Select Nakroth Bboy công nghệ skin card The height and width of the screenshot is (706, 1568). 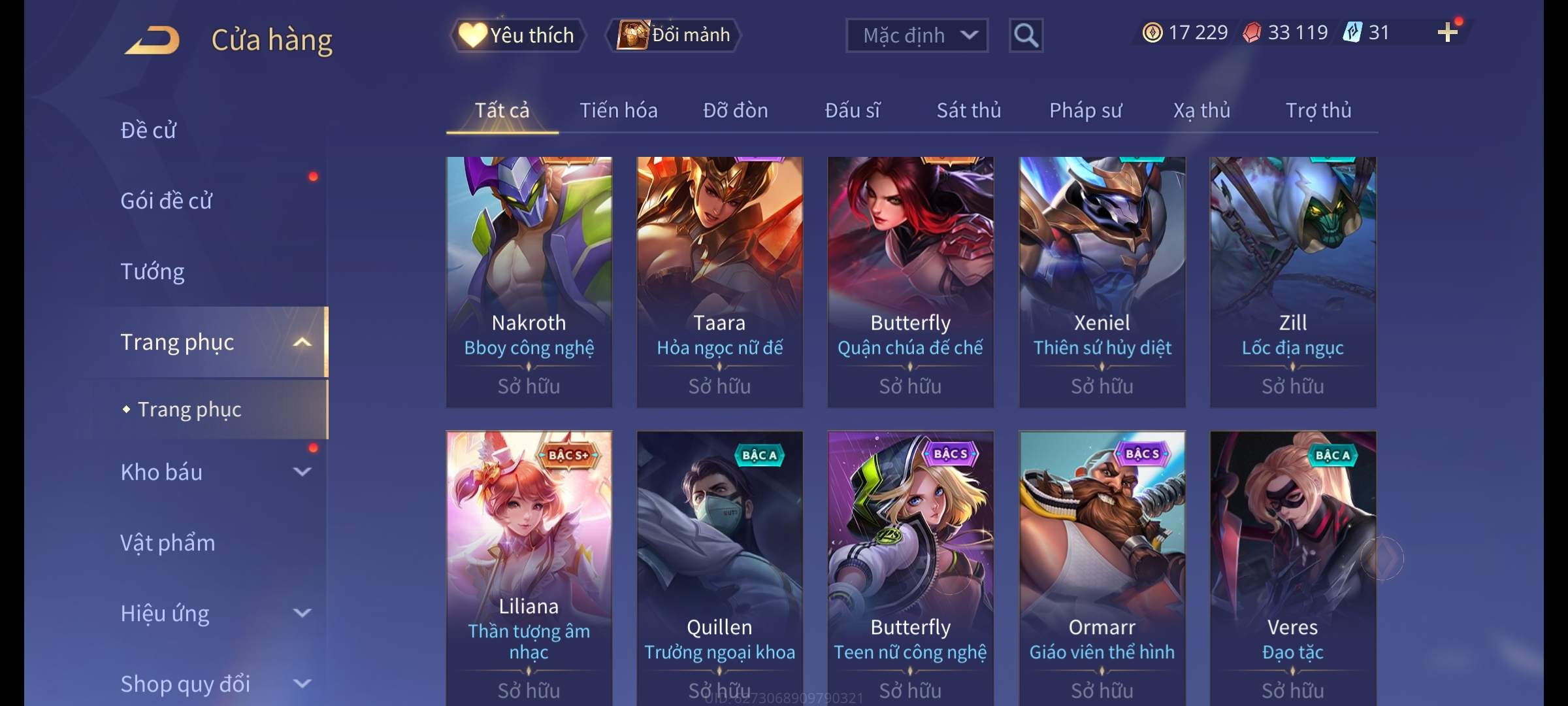tap(529, 282)
